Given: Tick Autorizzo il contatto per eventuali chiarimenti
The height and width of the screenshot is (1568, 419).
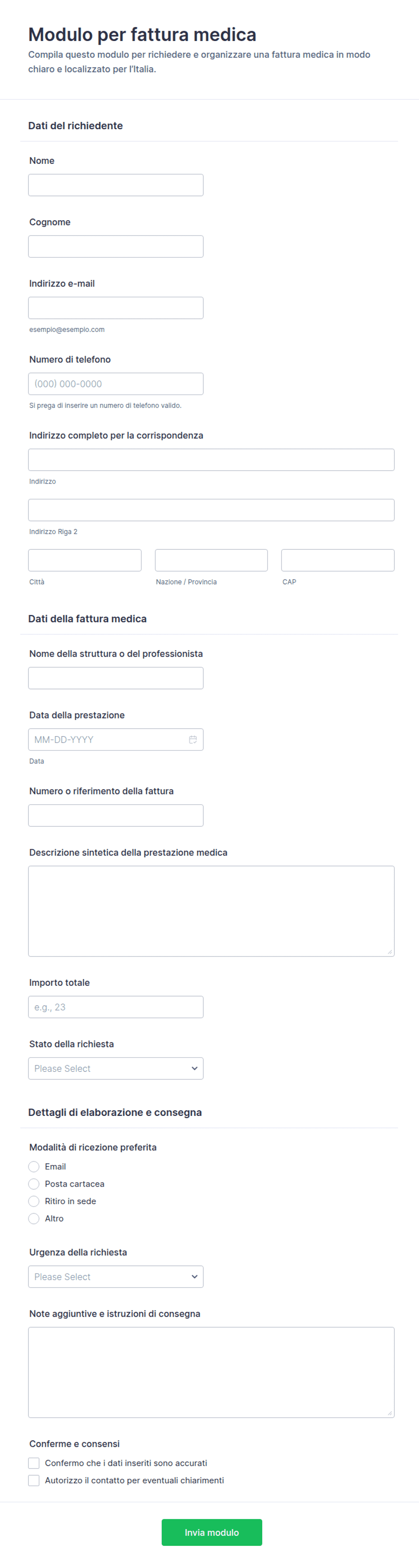Looking at the screenshot, I should click(34, 1480).
